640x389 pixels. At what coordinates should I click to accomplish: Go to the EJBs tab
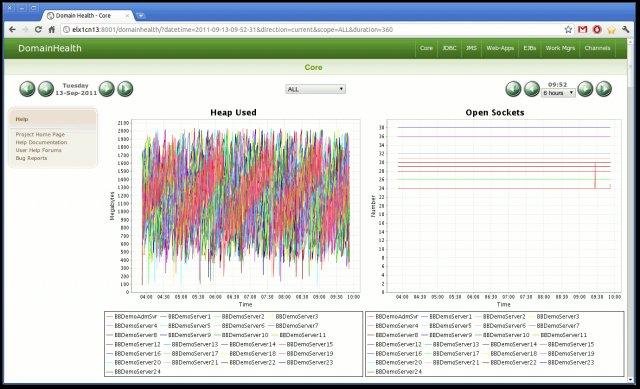point(530,48)
